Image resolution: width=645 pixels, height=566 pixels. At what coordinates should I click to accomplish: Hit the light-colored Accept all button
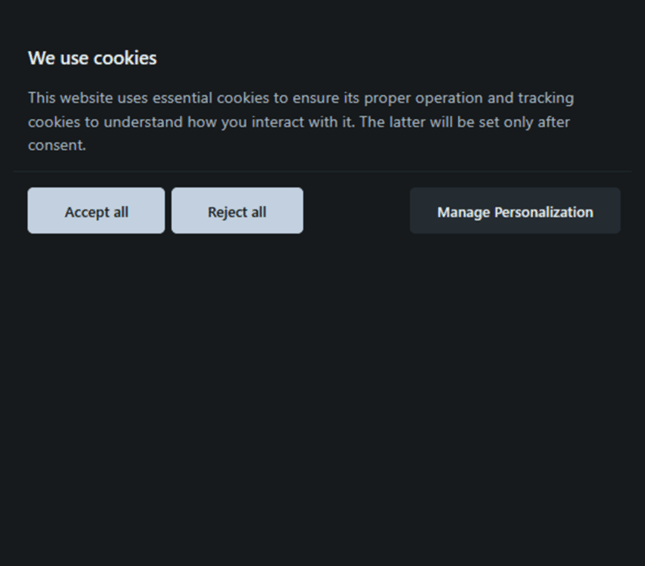click(x=96, y=211)
